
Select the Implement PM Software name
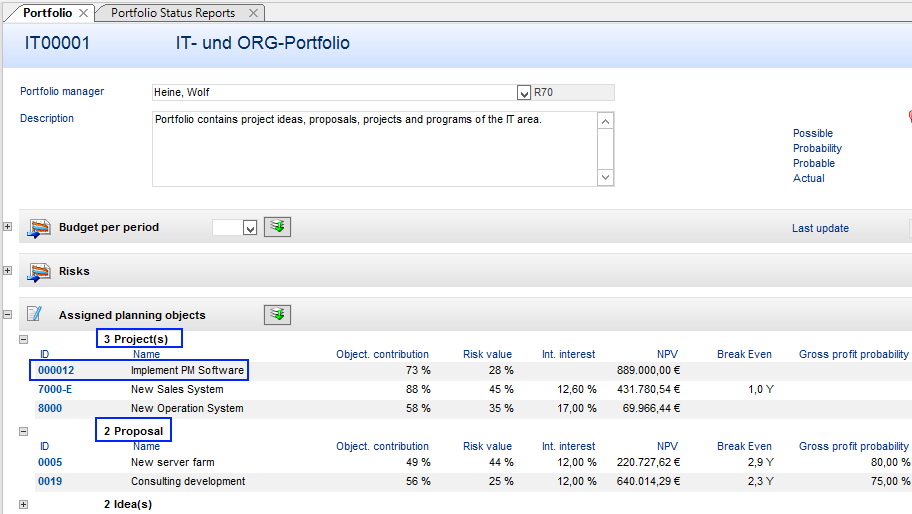(187, 370)
